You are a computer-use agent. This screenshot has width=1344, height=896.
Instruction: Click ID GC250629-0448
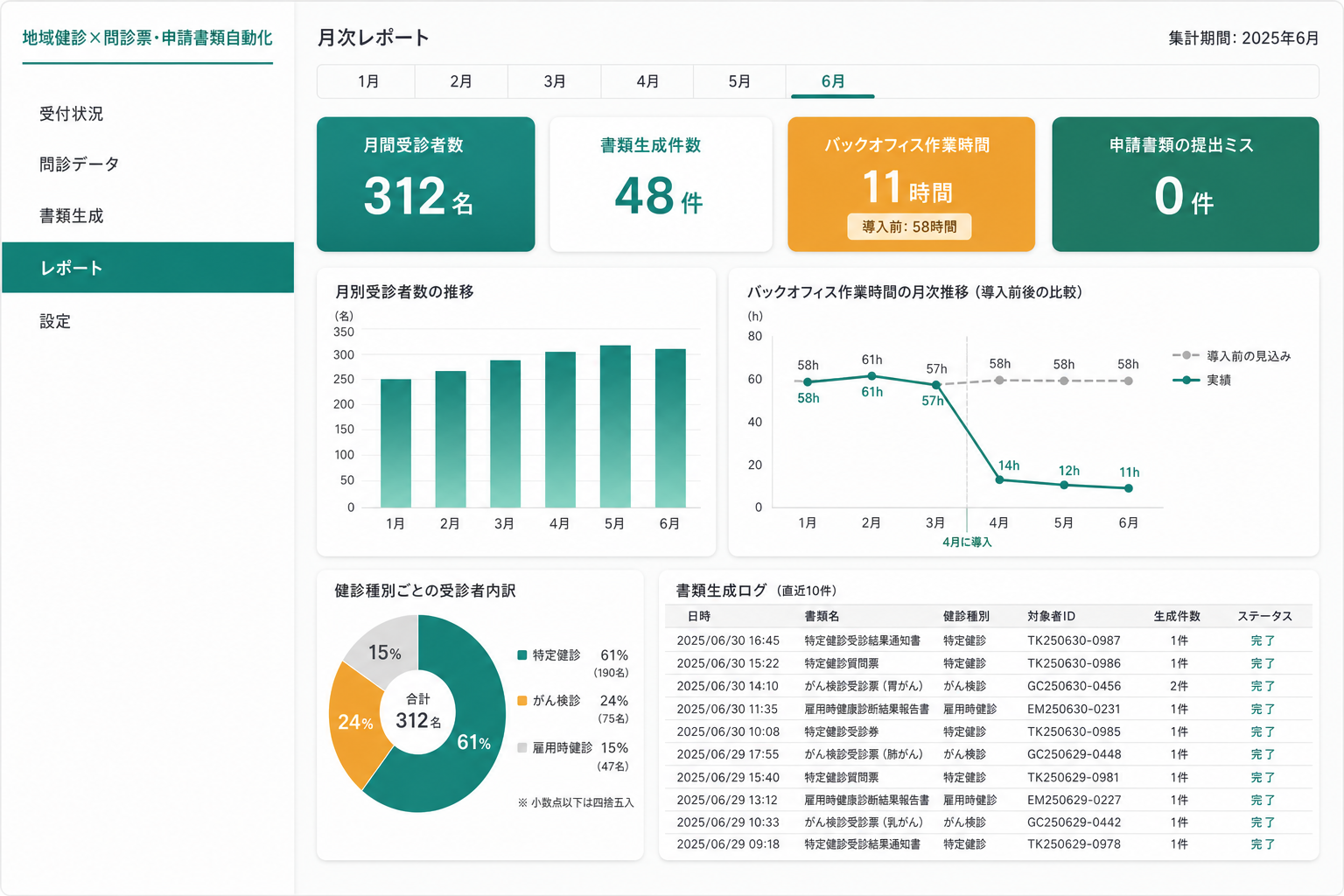(x=1074, y=754)
